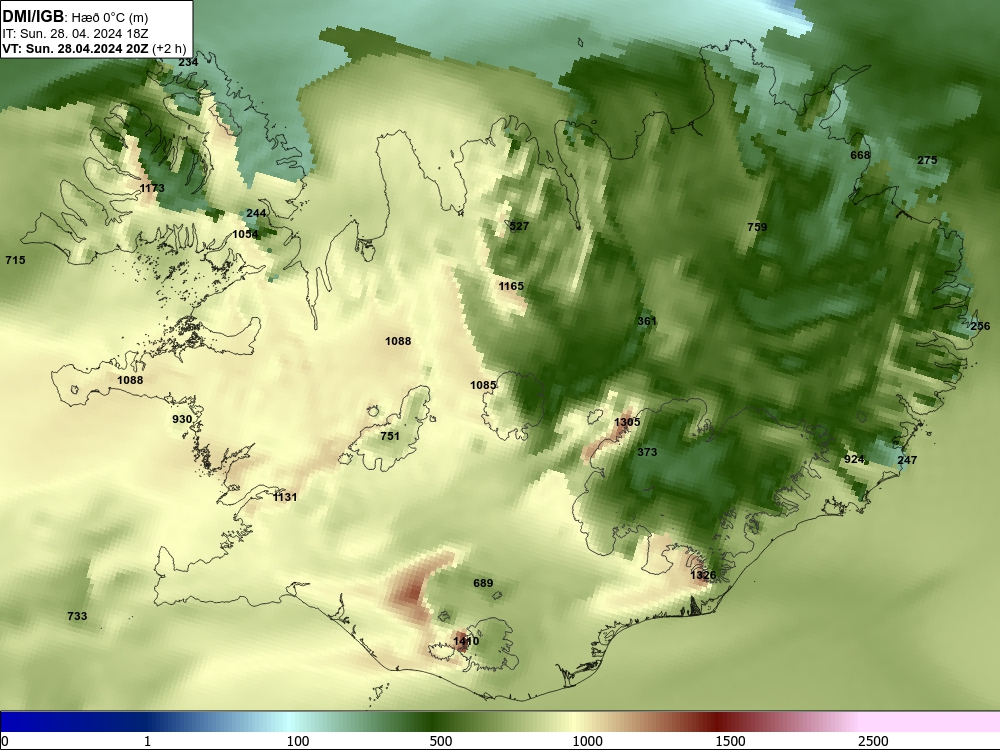Click the 256 height value
Screen dimensions: 1000x750
980,327
